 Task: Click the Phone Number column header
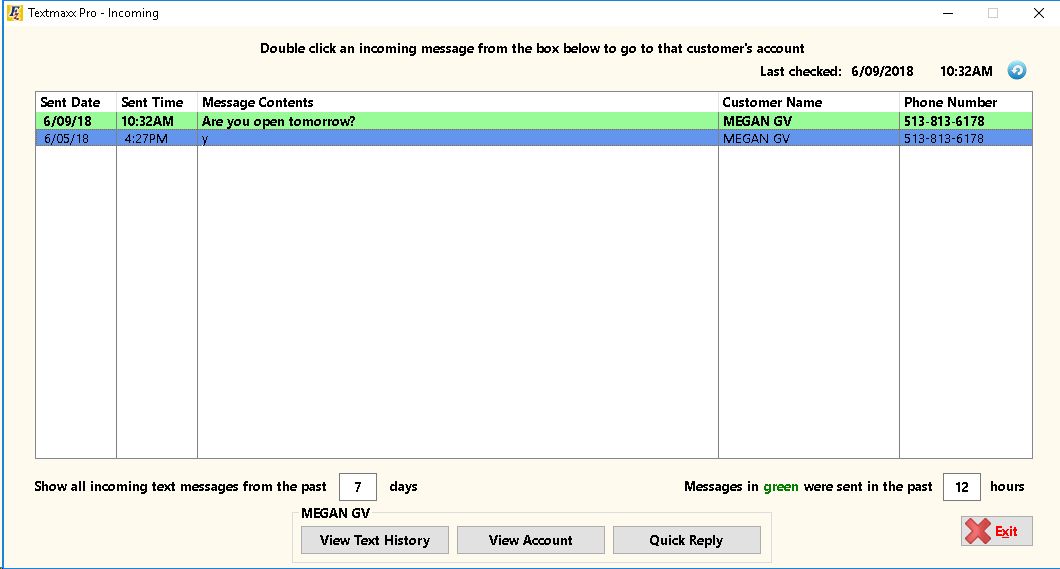tap(950, 102)
